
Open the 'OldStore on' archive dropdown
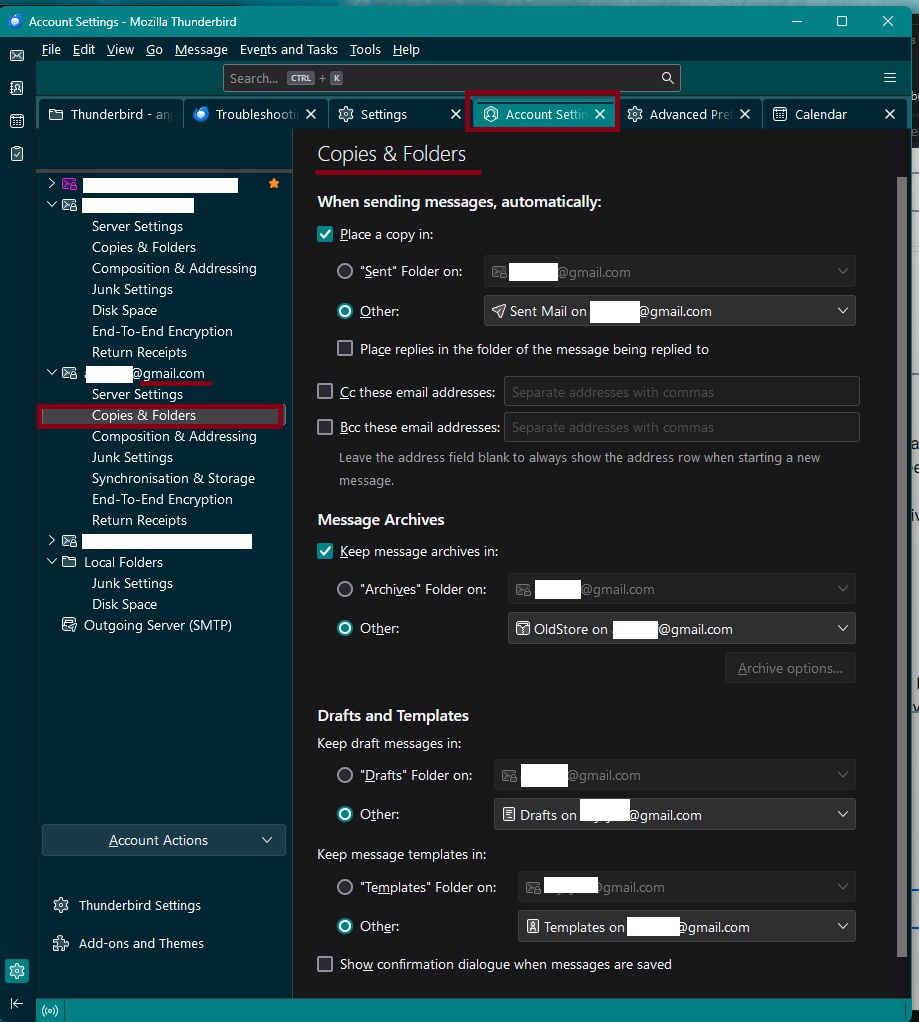[x=682, y=629]
